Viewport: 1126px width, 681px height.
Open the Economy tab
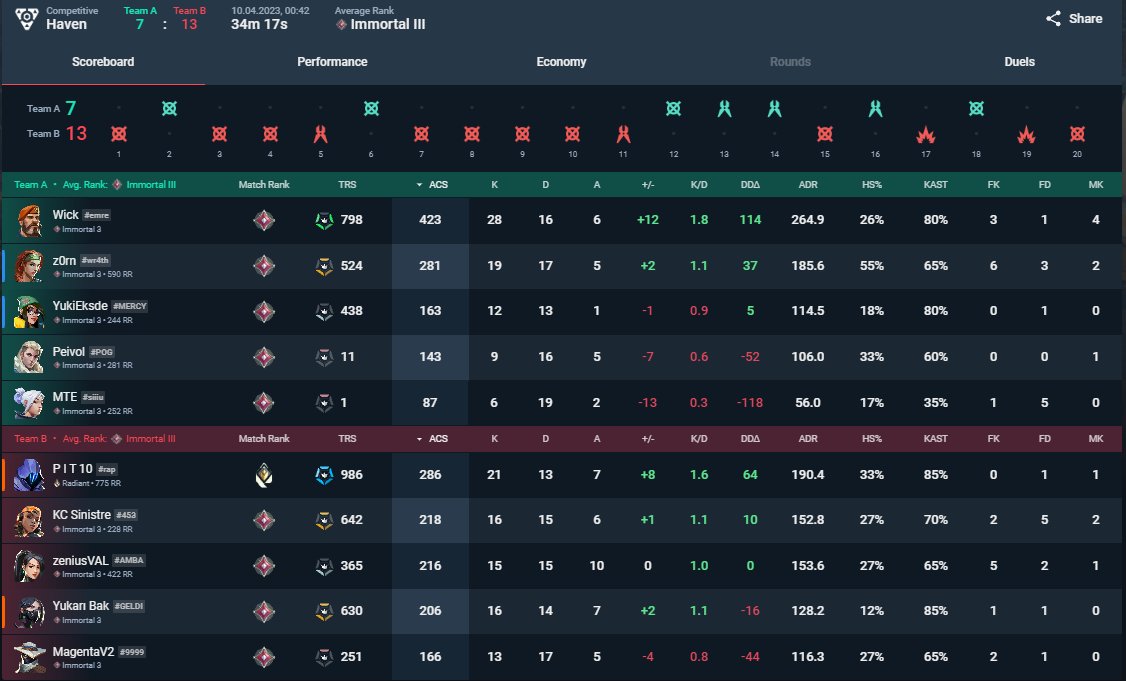(561, 61)
